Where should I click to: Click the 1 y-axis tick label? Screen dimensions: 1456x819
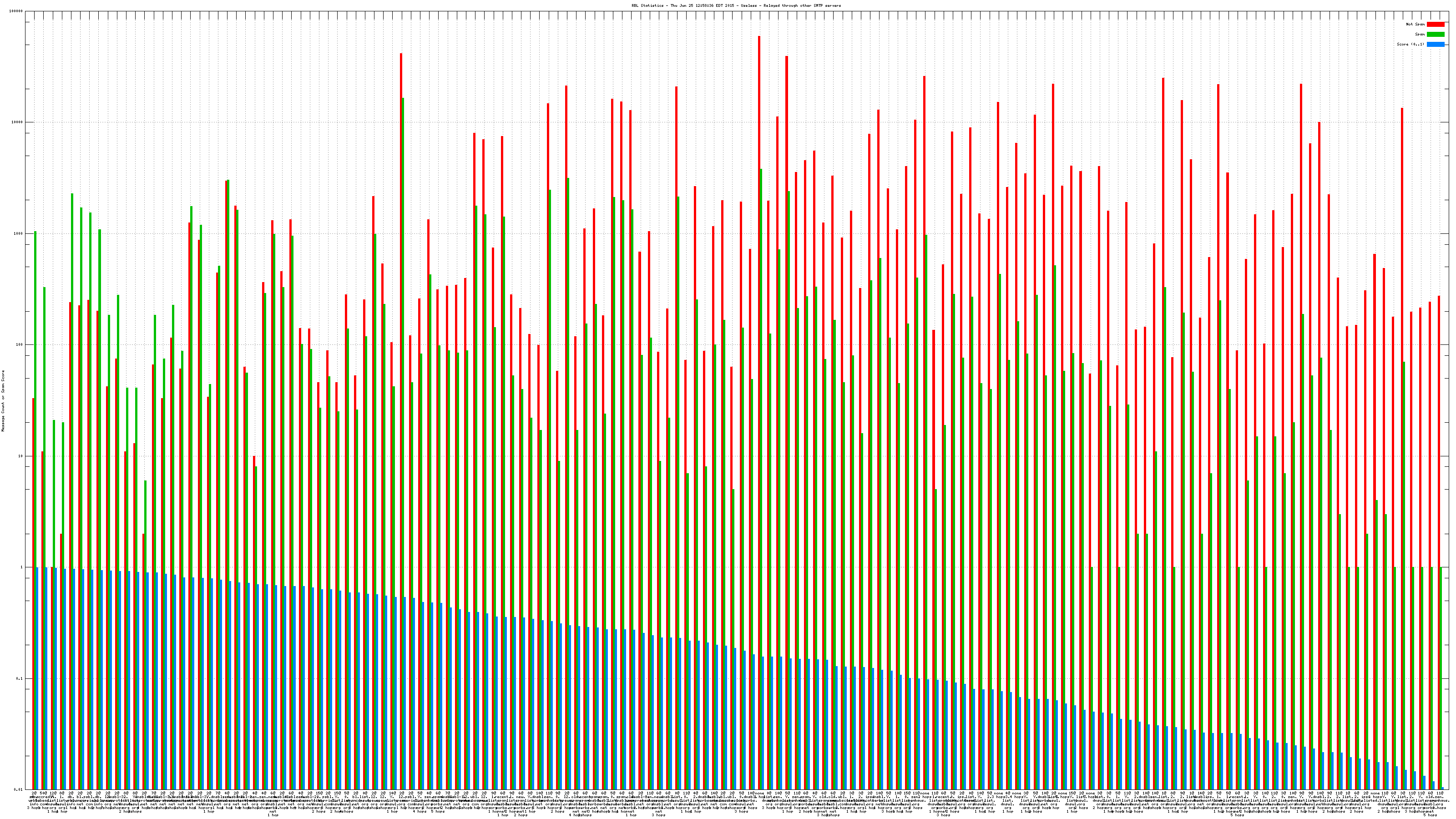pyautogui.click(x=22, y=567)
